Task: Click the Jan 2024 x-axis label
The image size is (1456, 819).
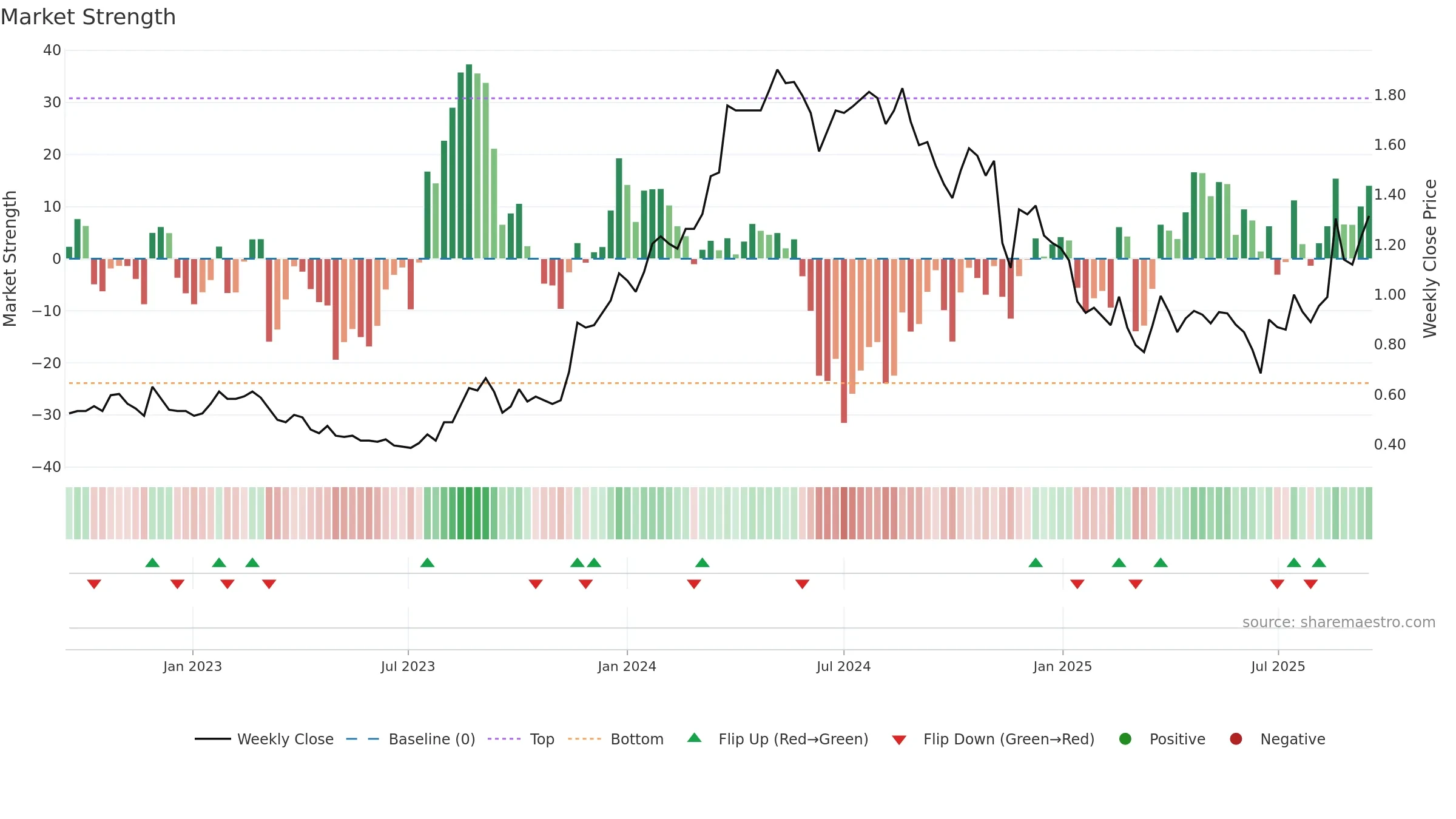Action: pos(627,666)
